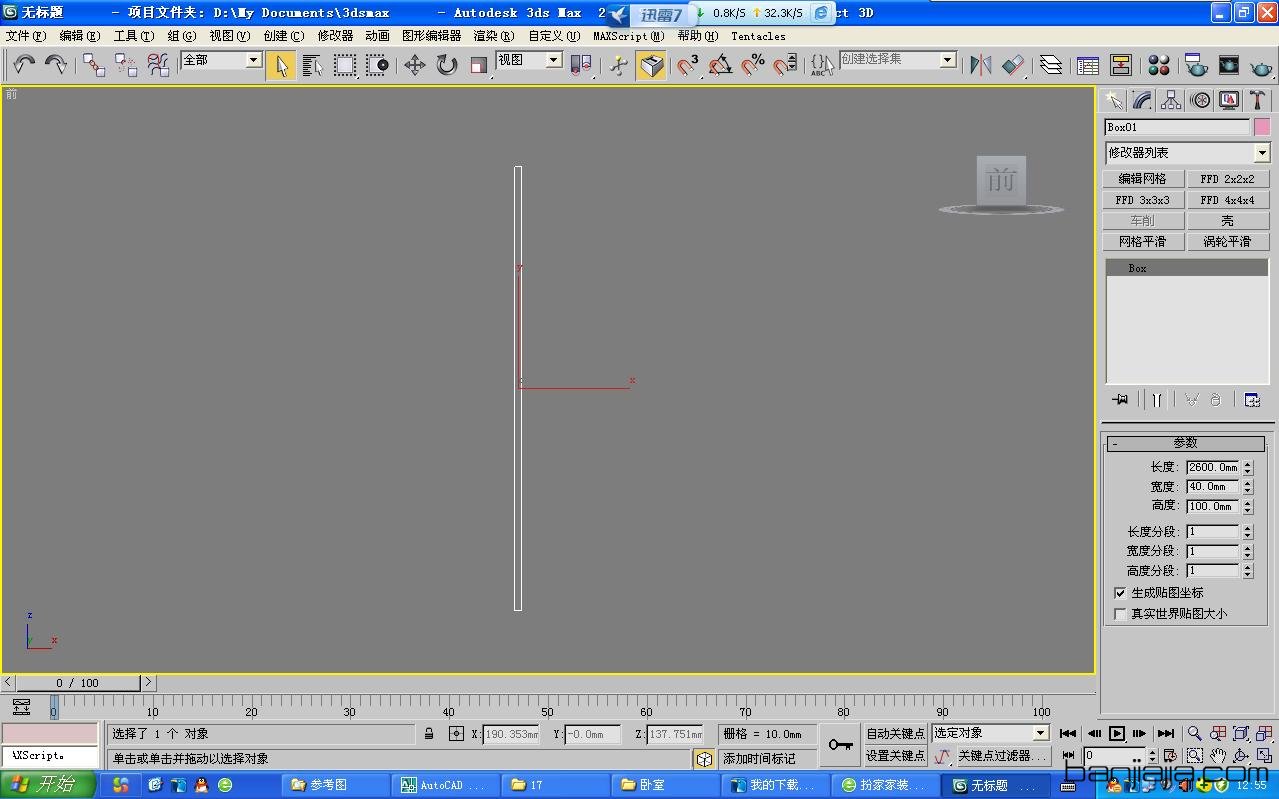Click the time slider 0 / 100 handle
The height and width of the screenshot is (799, 1279).
tap(78, 683)
